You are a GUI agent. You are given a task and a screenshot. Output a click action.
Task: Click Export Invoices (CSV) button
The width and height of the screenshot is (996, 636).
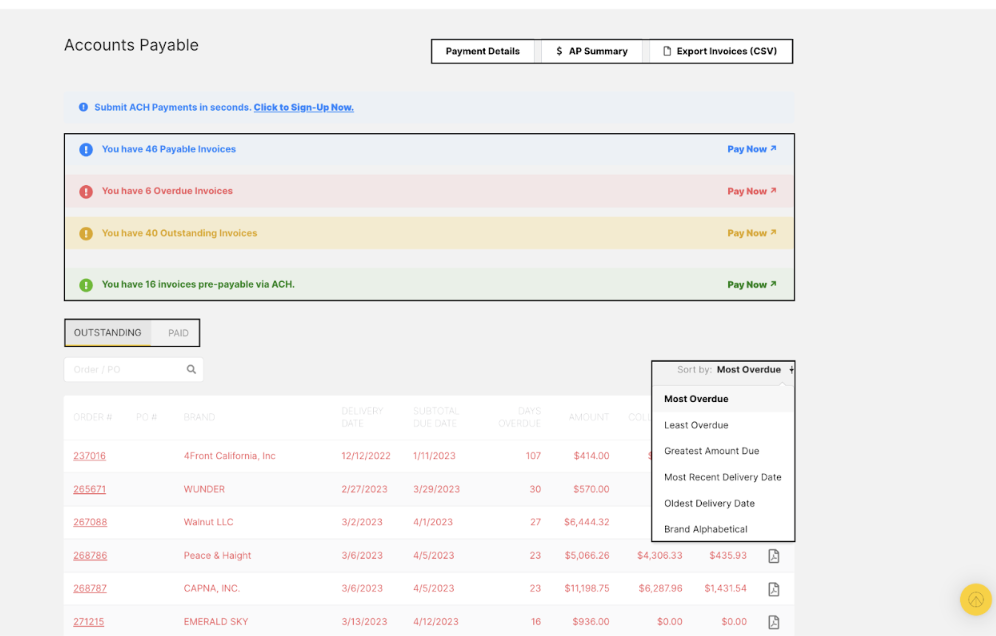(720, 52)
